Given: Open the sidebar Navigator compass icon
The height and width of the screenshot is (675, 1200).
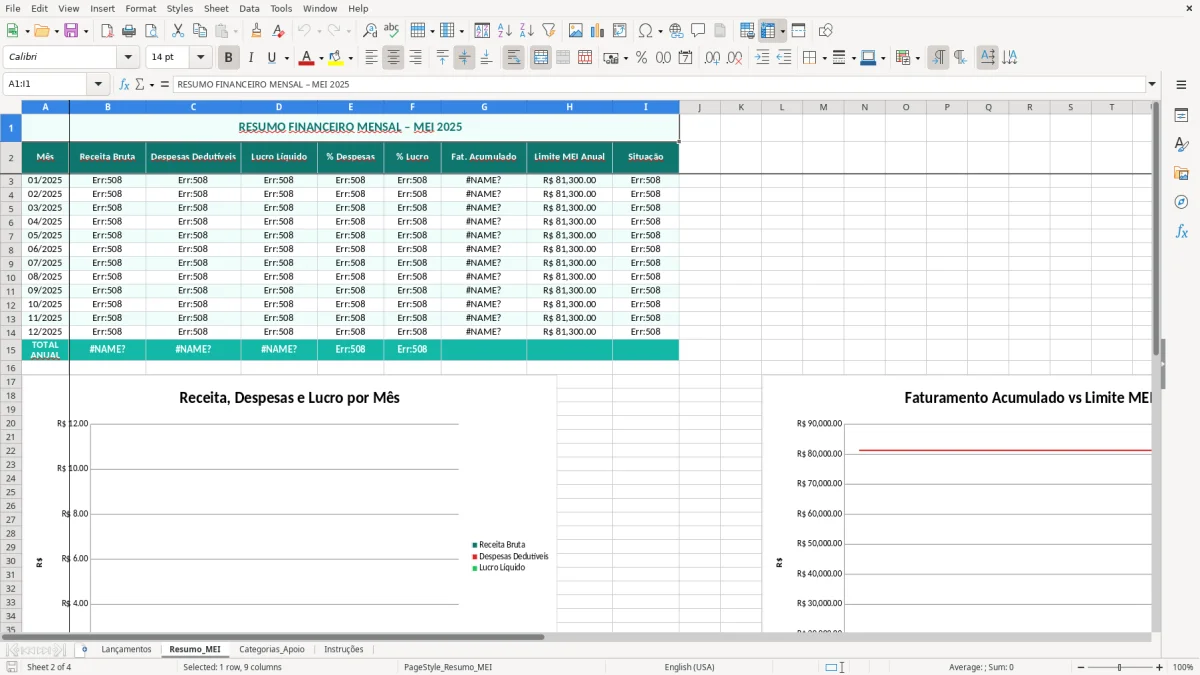Looking at the screenshot, I should [1181, 202].
